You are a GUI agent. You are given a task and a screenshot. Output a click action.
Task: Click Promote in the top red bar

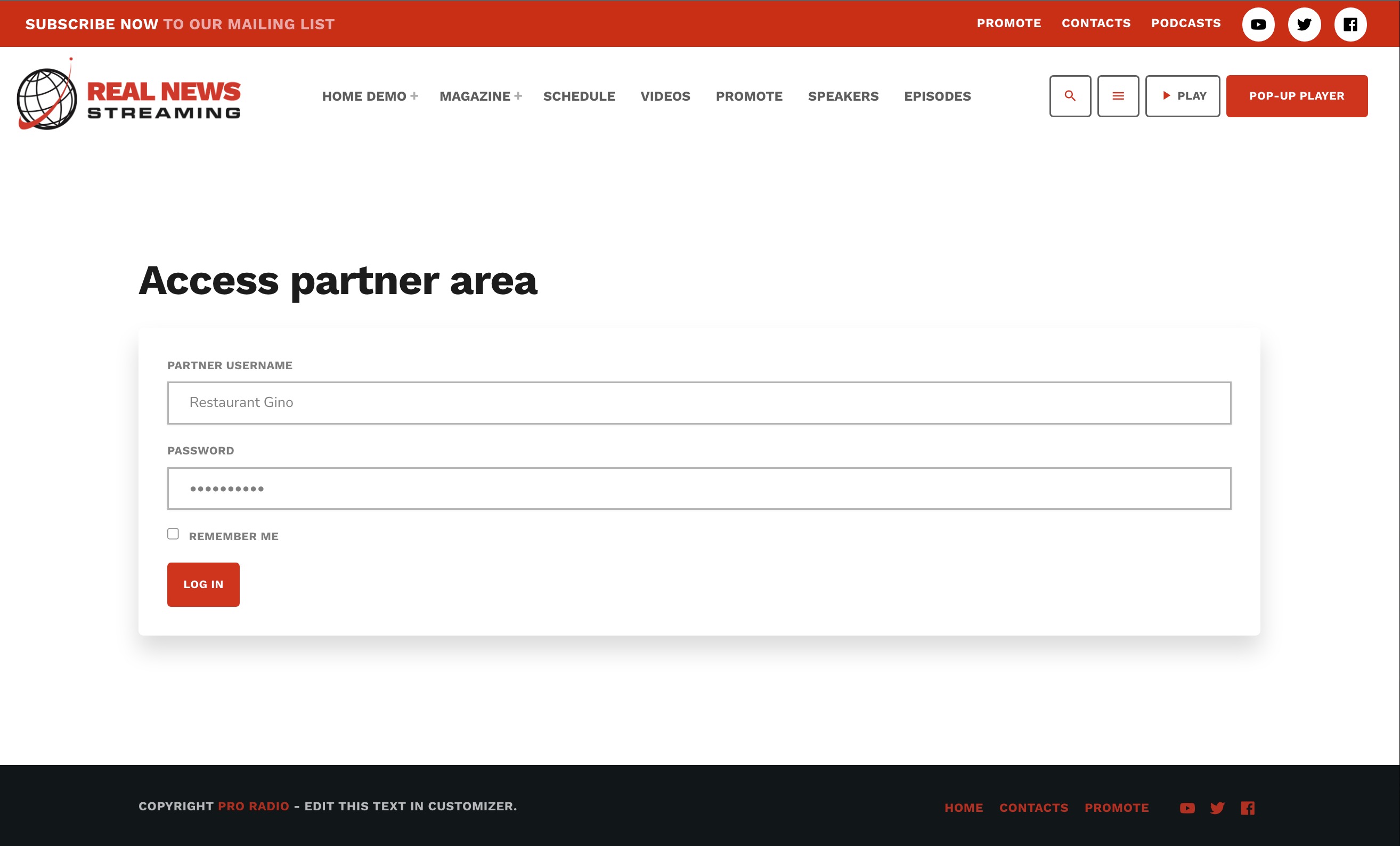1008,23
